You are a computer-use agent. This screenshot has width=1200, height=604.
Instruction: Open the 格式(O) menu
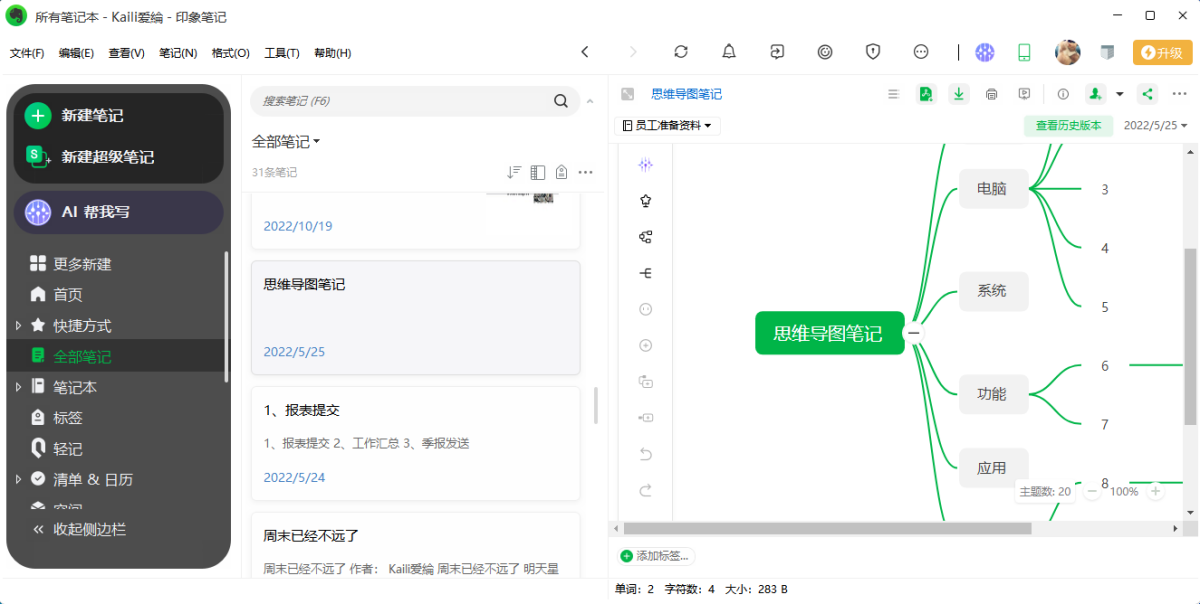230,53
